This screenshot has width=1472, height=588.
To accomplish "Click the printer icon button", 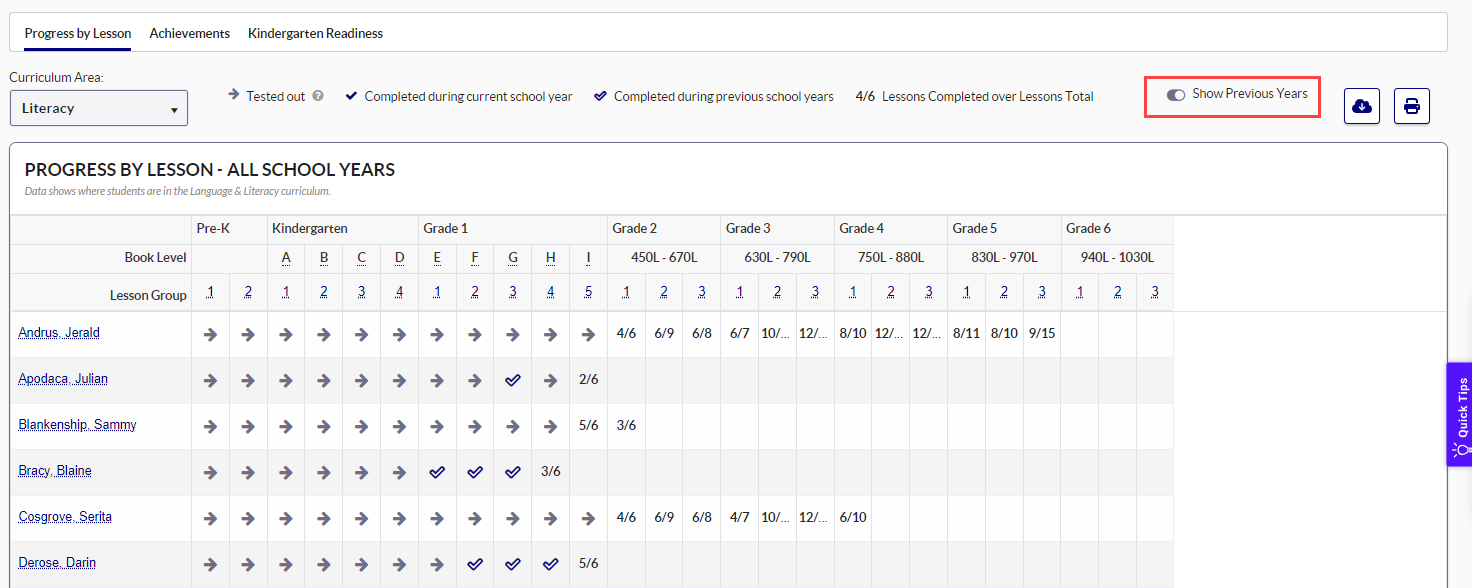I will 1412,106.
